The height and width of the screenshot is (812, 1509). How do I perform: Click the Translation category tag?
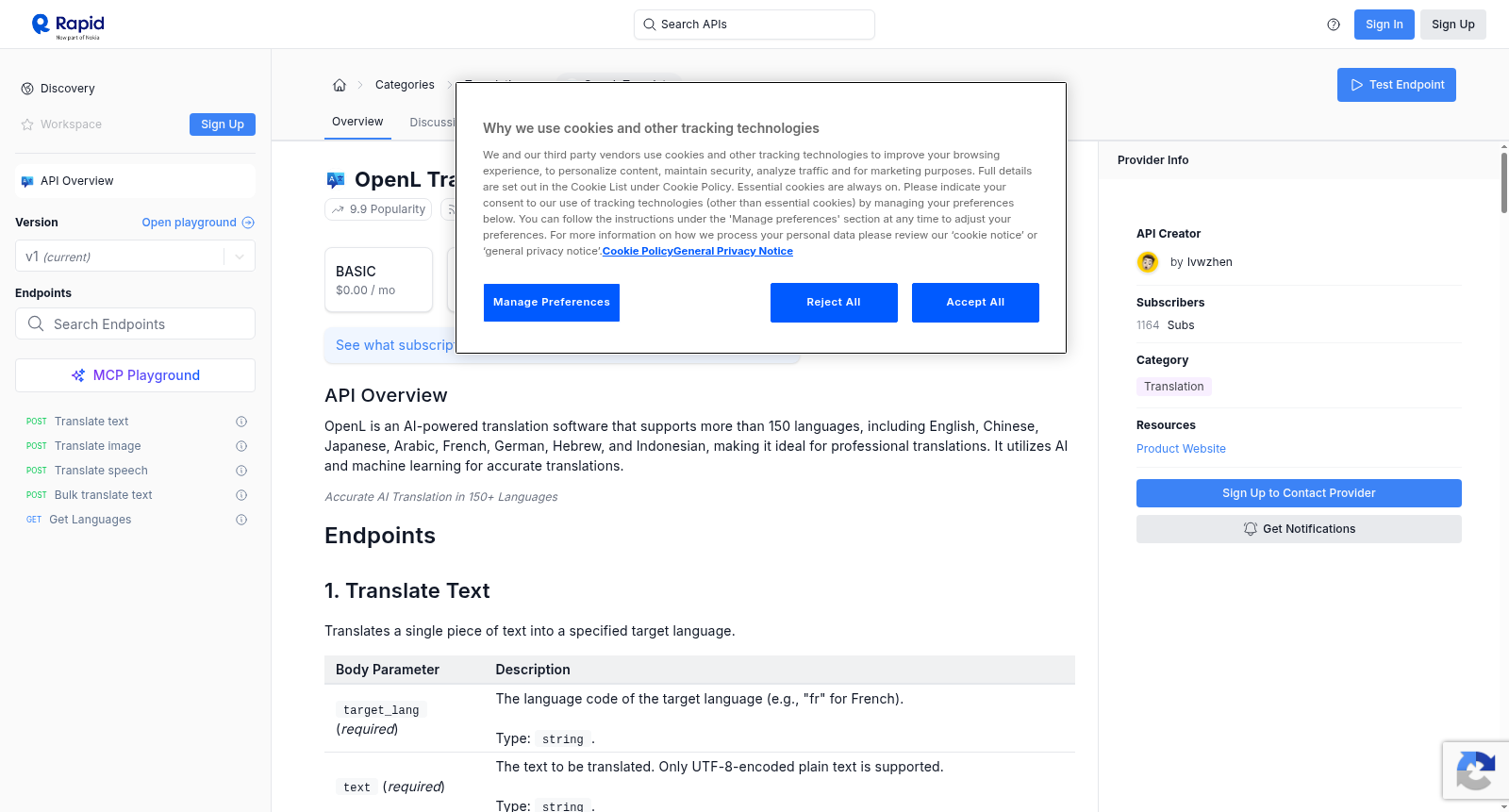click(x=1174, y=387)
